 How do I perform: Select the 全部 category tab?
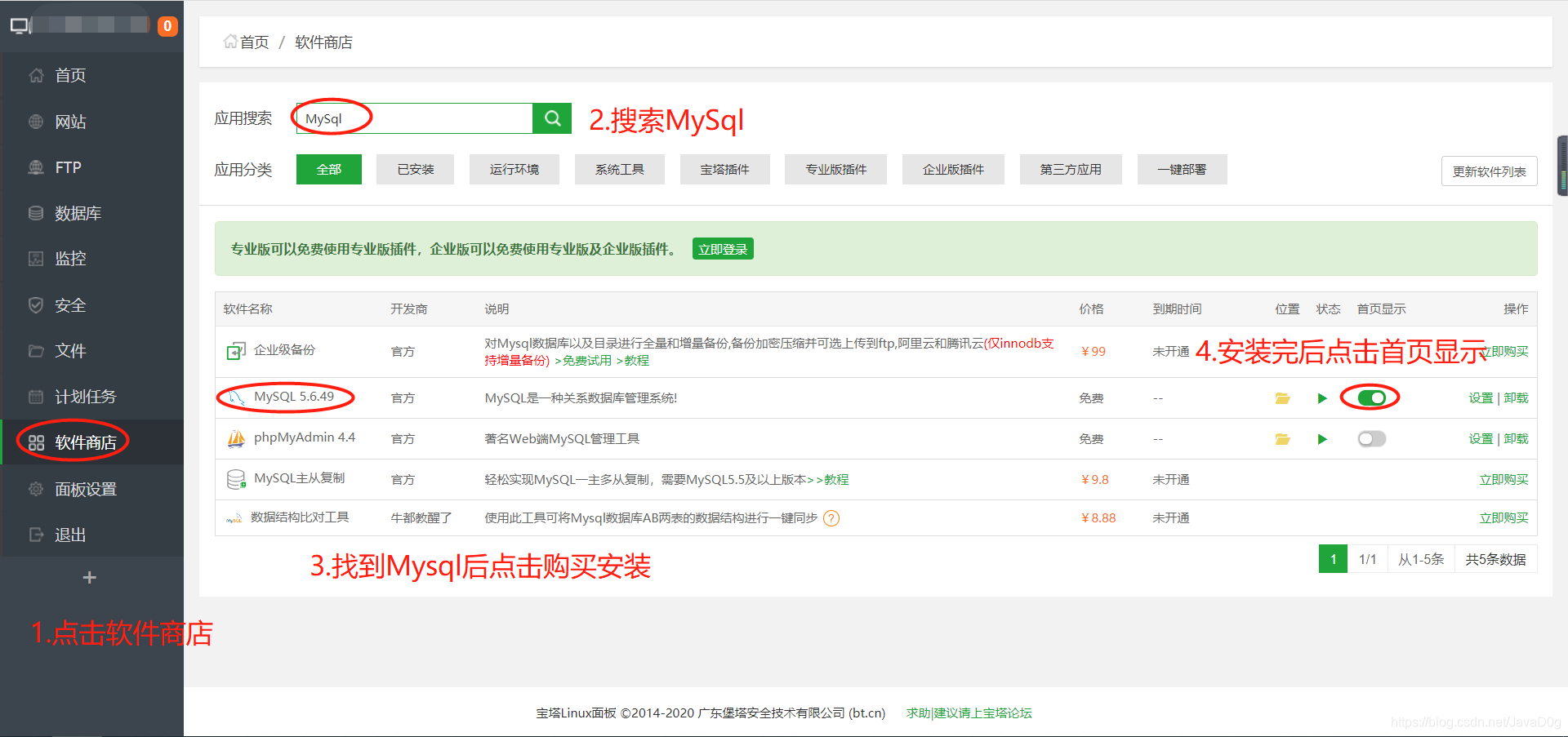pyautogui.click(x=329, y=169)
